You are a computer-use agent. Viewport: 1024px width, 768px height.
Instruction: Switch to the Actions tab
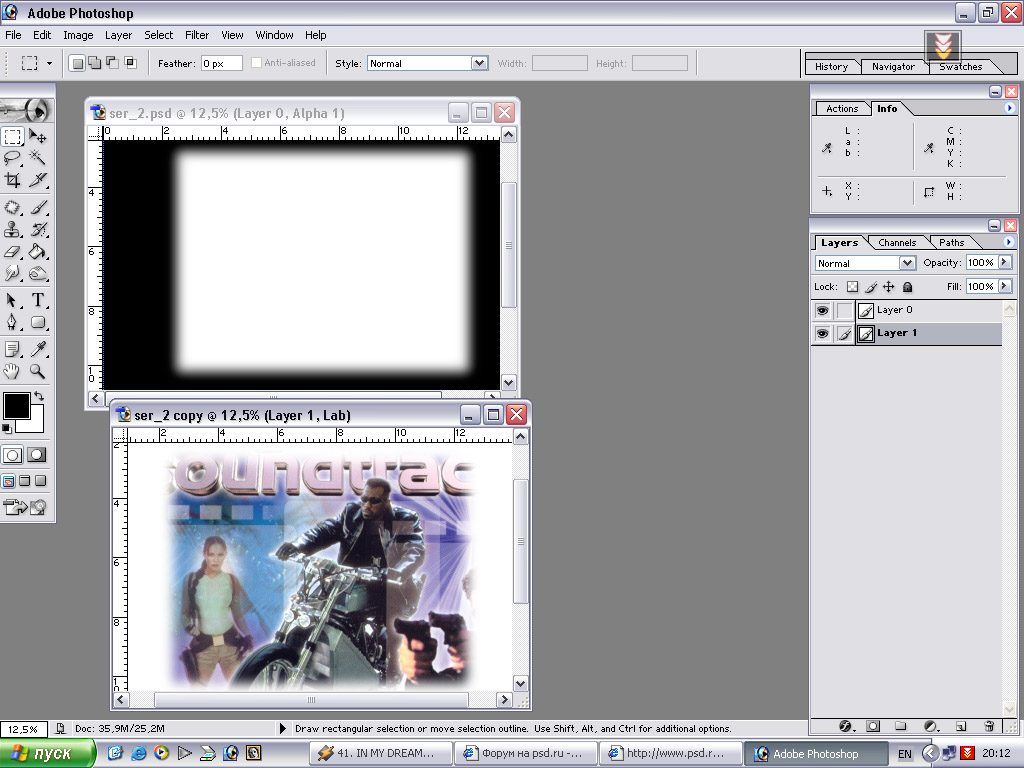pyautogui.click(x=842, y=109)
